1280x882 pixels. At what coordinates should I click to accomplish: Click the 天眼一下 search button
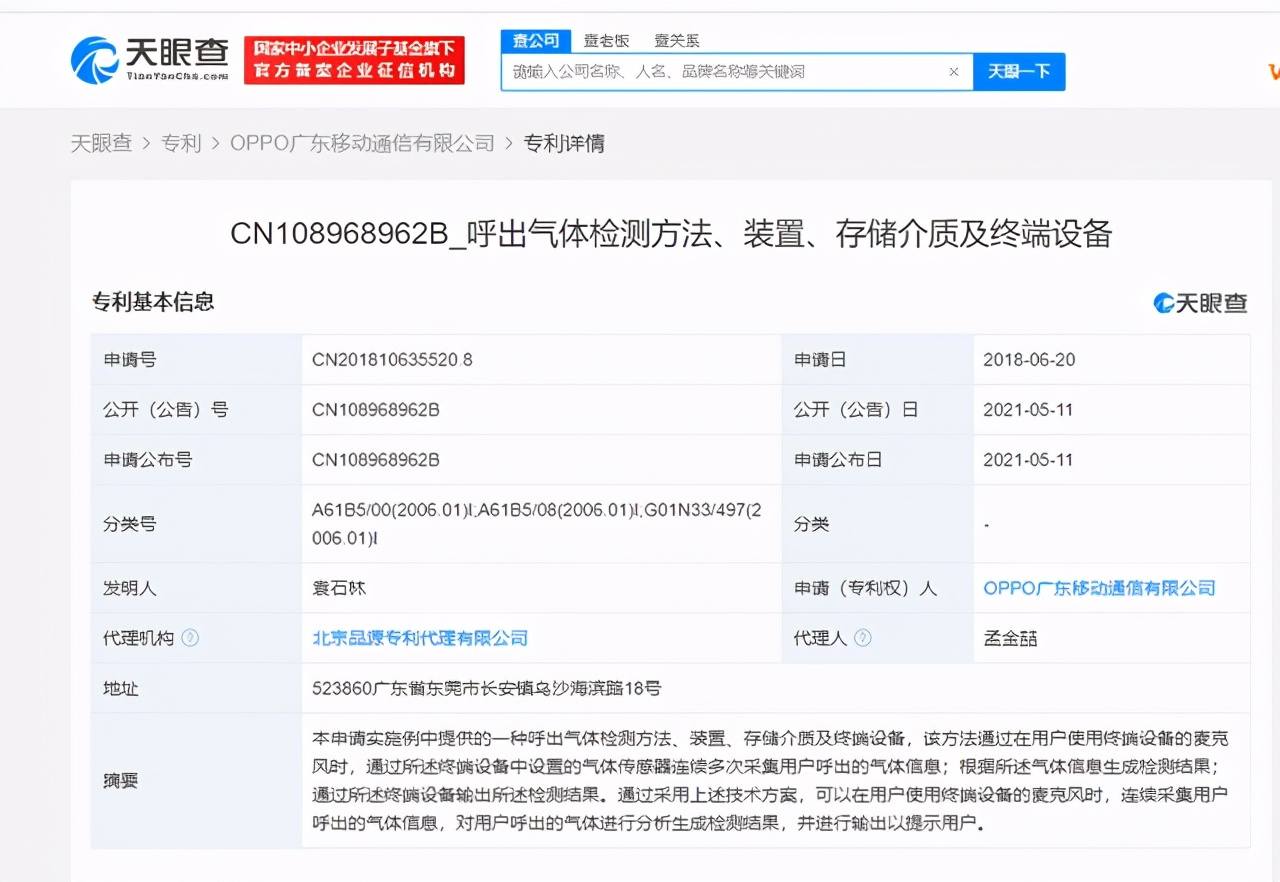click(x=1019, y=71)
